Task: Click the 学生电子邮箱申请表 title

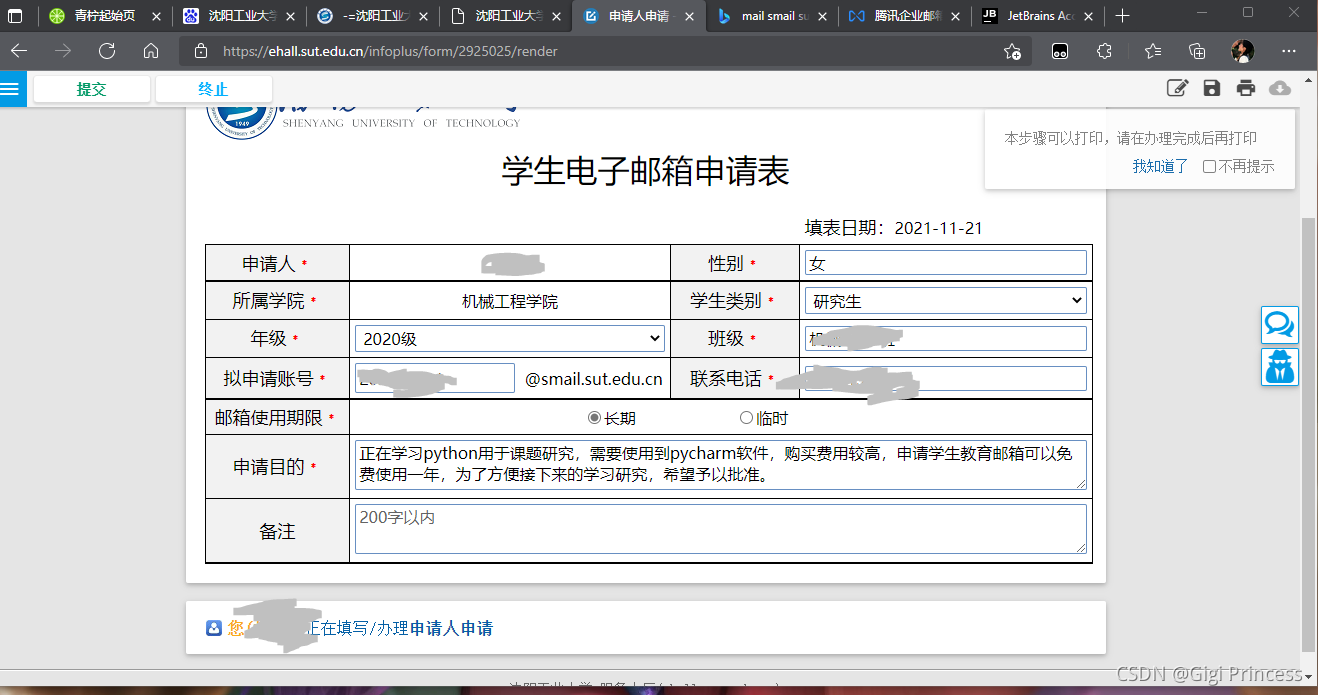Action: 645,172
